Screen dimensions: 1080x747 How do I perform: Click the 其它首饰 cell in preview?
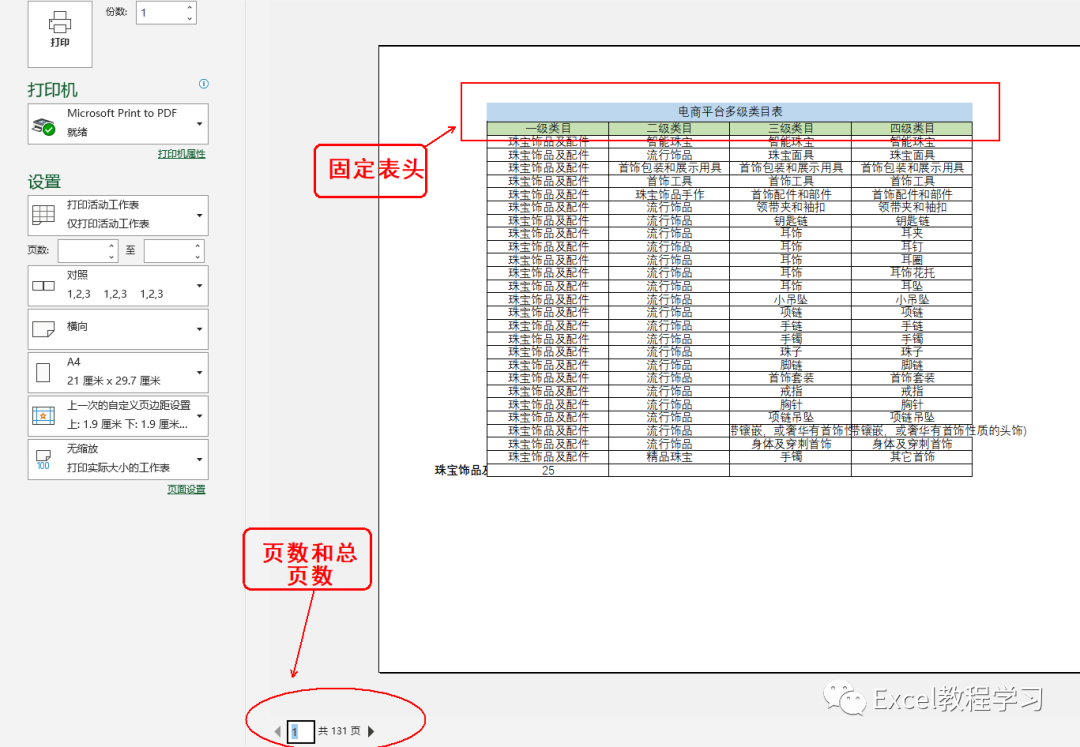912,456
